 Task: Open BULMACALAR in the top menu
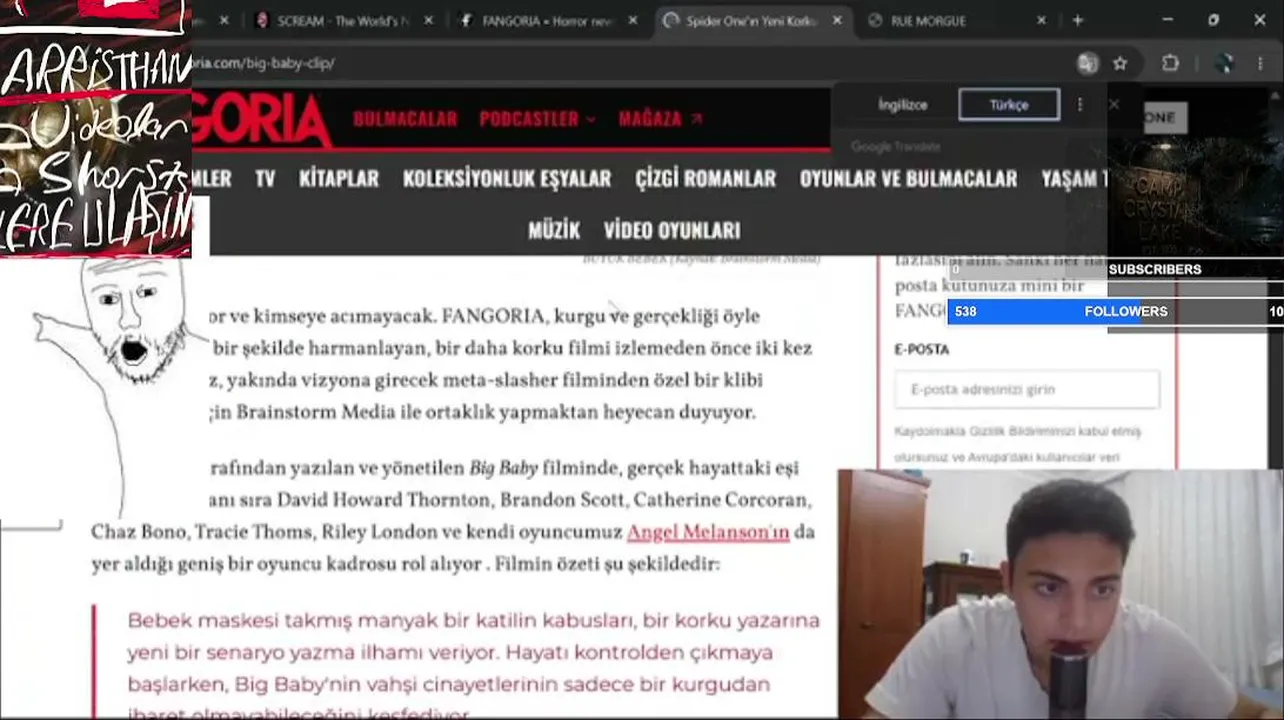(x=405, y=119)
